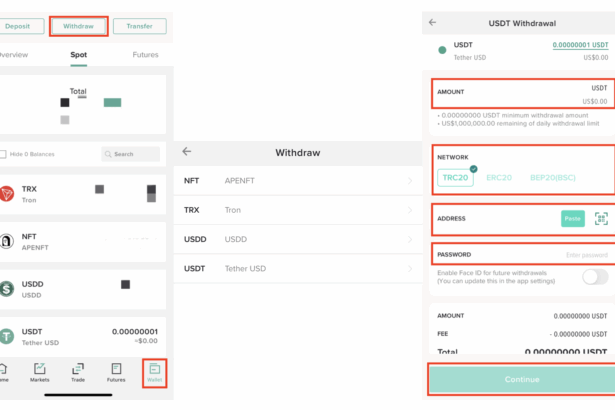
Task: Select the TRC20 network option
Action: [x=455, y=178]
